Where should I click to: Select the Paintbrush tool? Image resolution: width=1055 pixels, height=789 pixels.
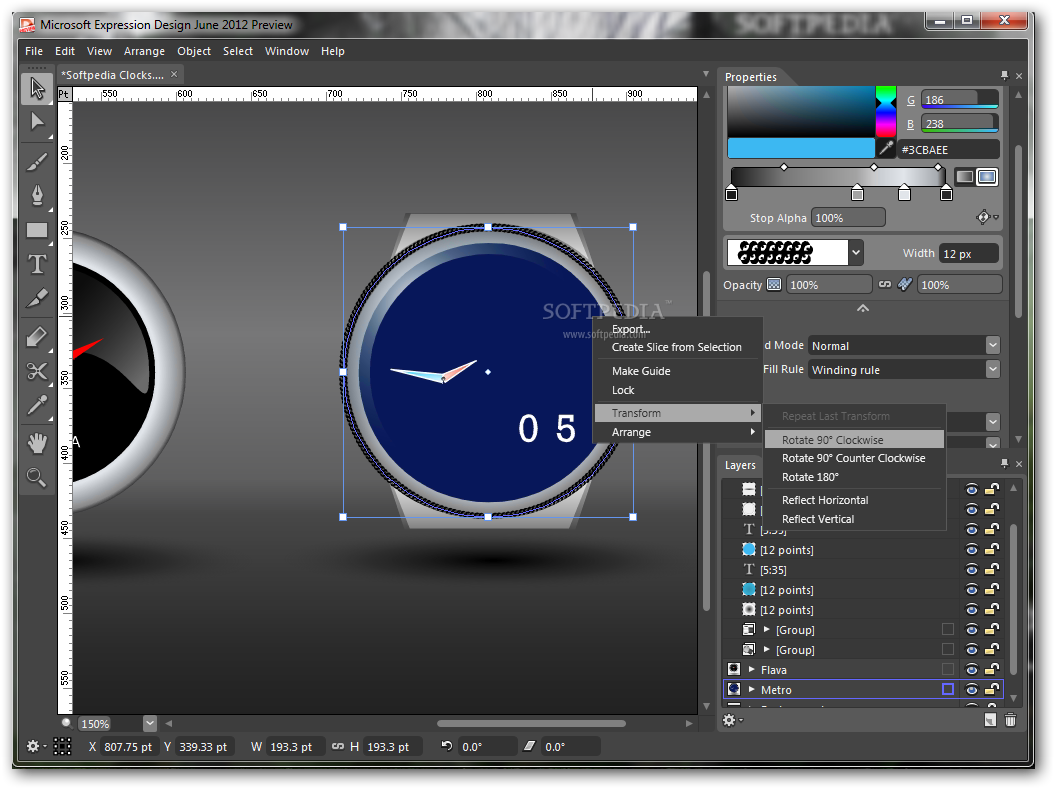click(x=37, y=161)
